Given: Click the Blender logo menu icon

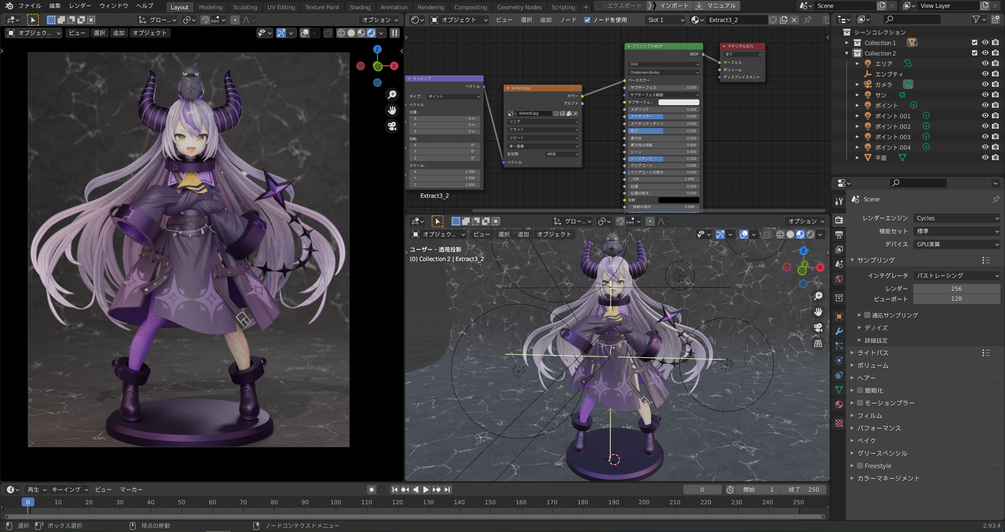Looking at the screenshot, I should point(8,6).
